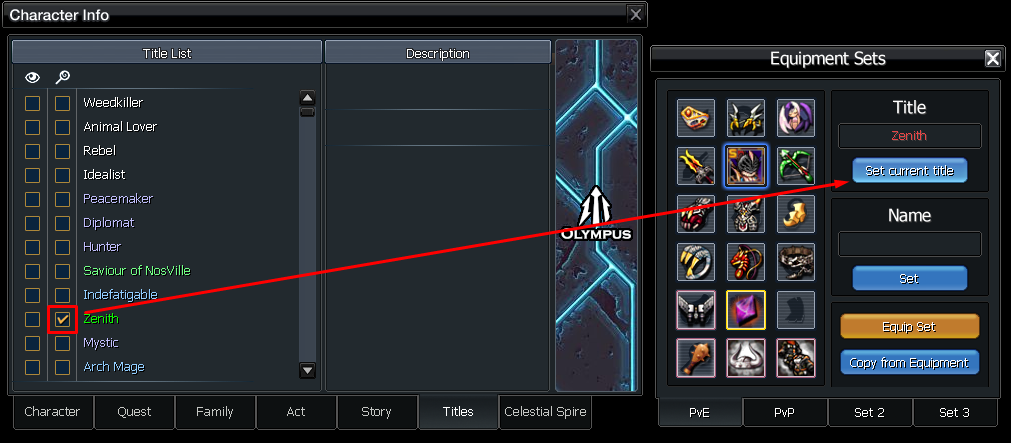Click the title list scroll down arrow

click(x=308, y=370)
